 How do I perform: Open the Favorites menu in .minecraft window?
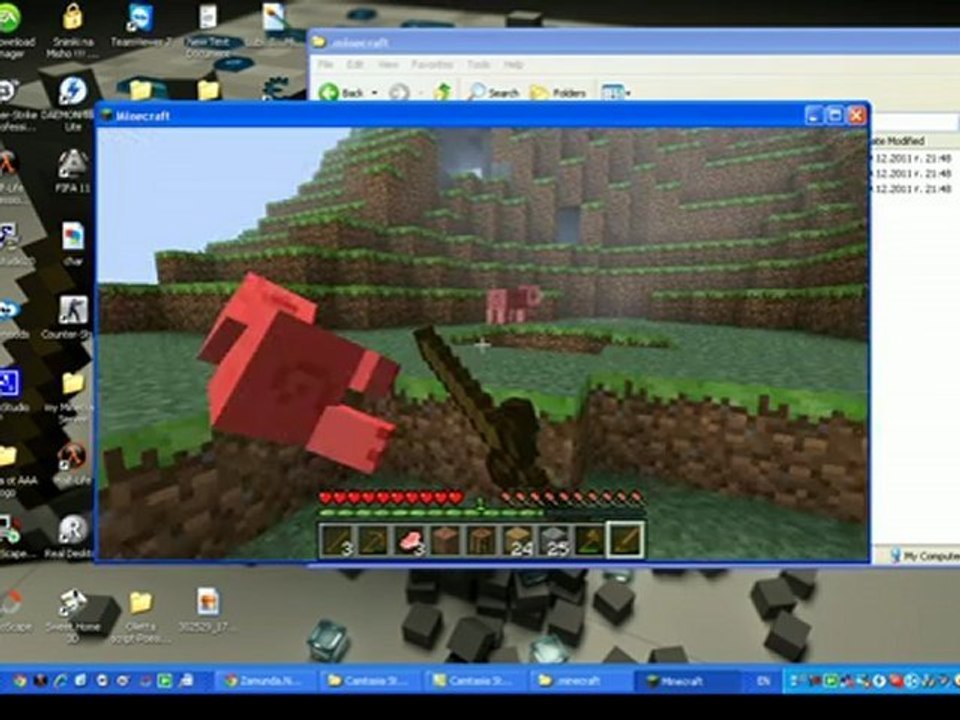point(432,64)
